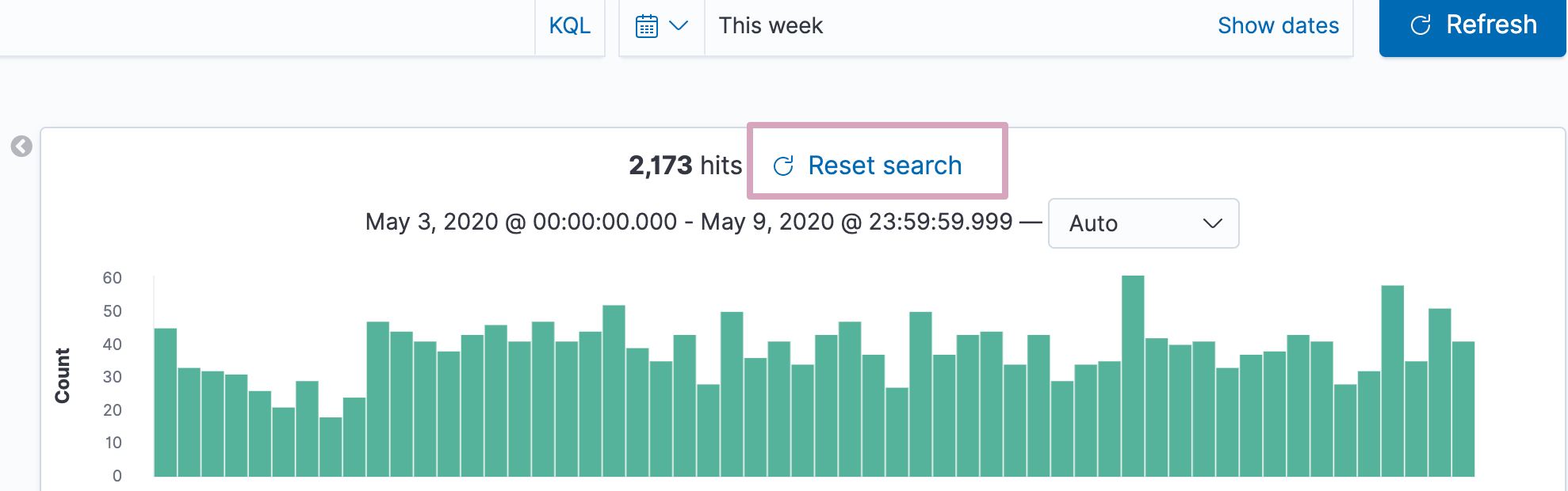The height and width of the screenshot is (491, 1568).
Task: Expand the chevron next to the calendar icon
Action: (679, 26)
